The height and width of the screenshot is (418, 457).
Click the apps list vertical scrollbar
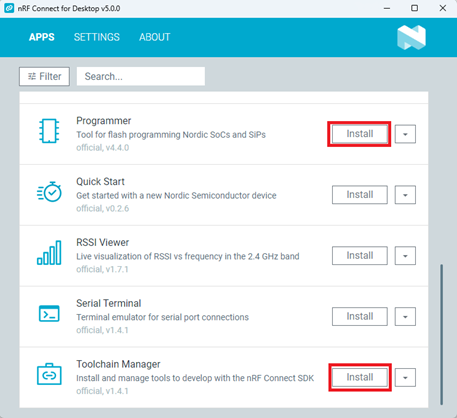coord(442,334)
